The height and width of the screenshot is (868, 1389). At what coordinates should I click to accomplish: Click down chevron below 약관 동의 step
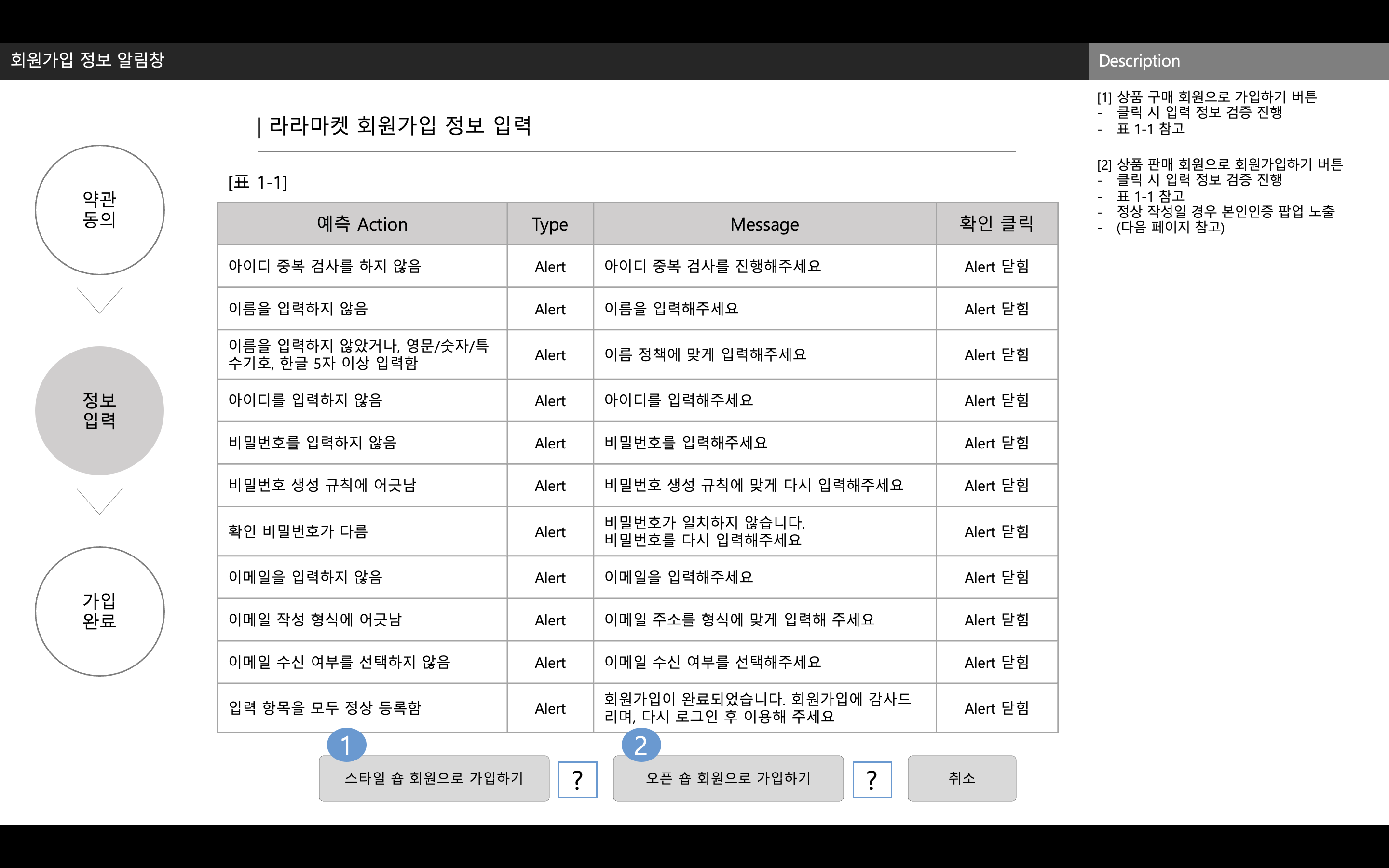[x=99, y=300]
